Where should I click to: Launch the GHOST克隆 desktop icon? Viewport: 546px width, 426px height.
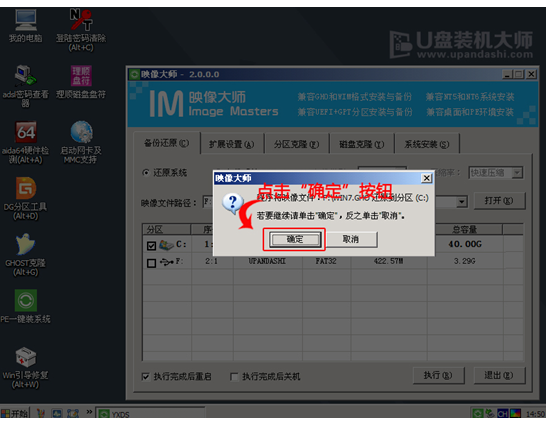[26, 255]
